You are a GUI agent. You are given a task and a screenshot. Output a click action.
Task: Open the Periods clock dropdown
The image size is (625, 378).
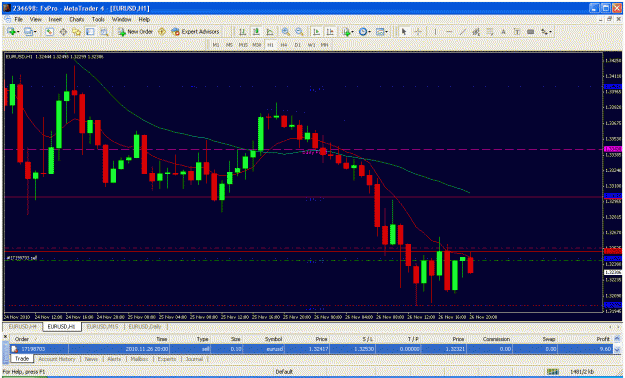pos(364,32)
